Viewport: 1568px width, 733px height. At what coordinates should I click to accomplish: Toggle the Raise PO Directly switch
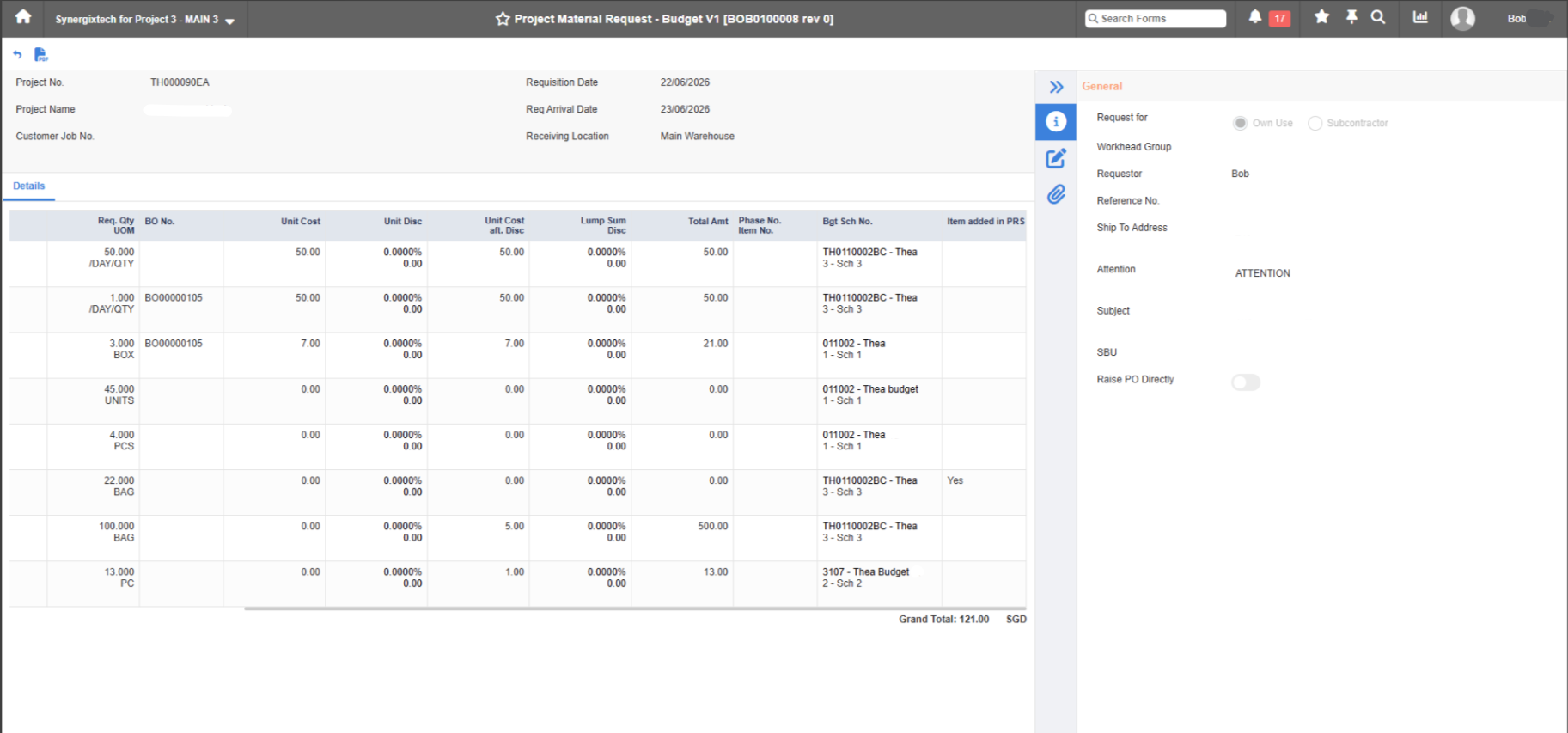(x=1246, y=382)
